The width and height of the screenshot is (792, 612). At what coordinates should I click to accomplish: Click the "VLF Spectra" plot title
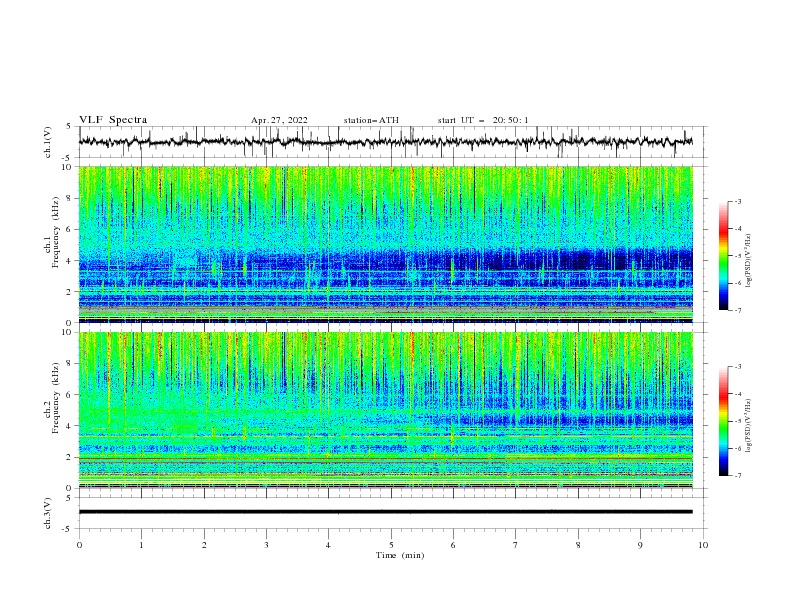click(x=113, y=120)
